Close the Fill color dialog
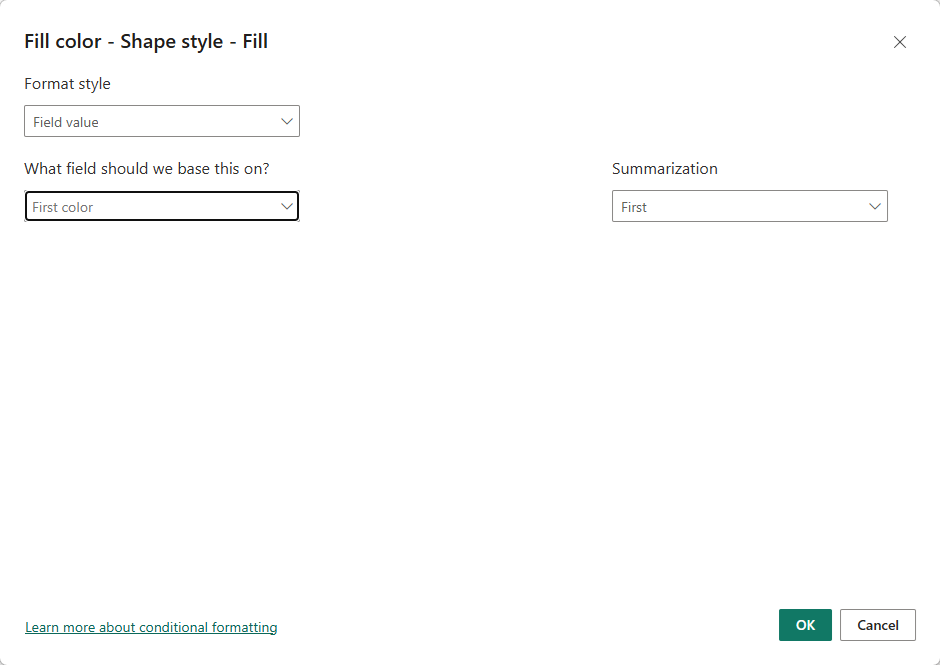 click(x=900, y=42)
